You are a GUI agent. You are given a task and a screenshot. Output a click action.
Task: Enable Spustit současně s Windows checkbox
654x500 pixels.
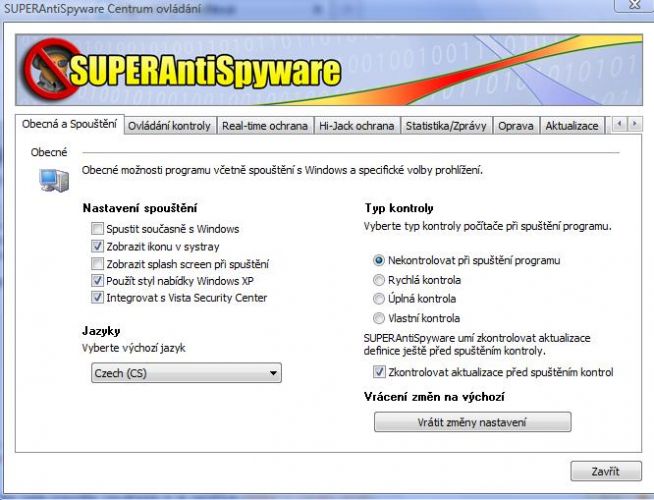(x=97, y=229)
